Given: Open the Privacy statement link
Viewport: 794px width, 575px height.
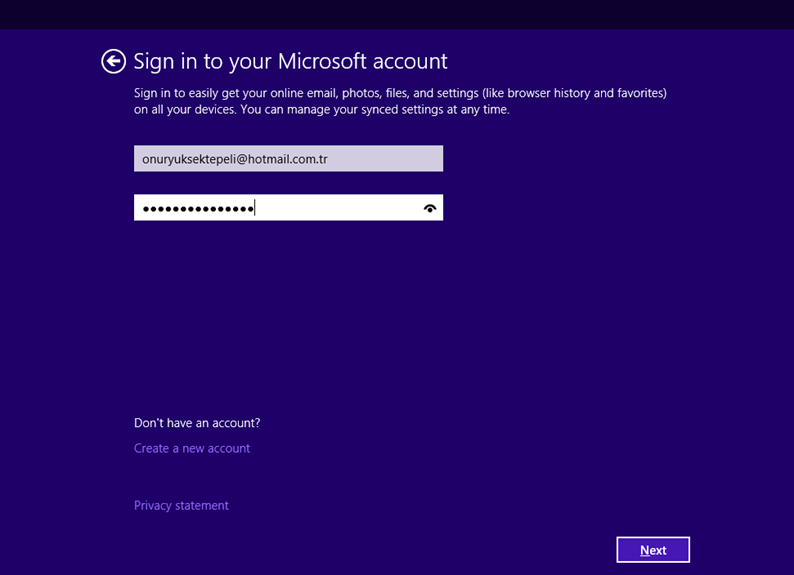Looking at the screenshot, I should (x=181, y=506).
